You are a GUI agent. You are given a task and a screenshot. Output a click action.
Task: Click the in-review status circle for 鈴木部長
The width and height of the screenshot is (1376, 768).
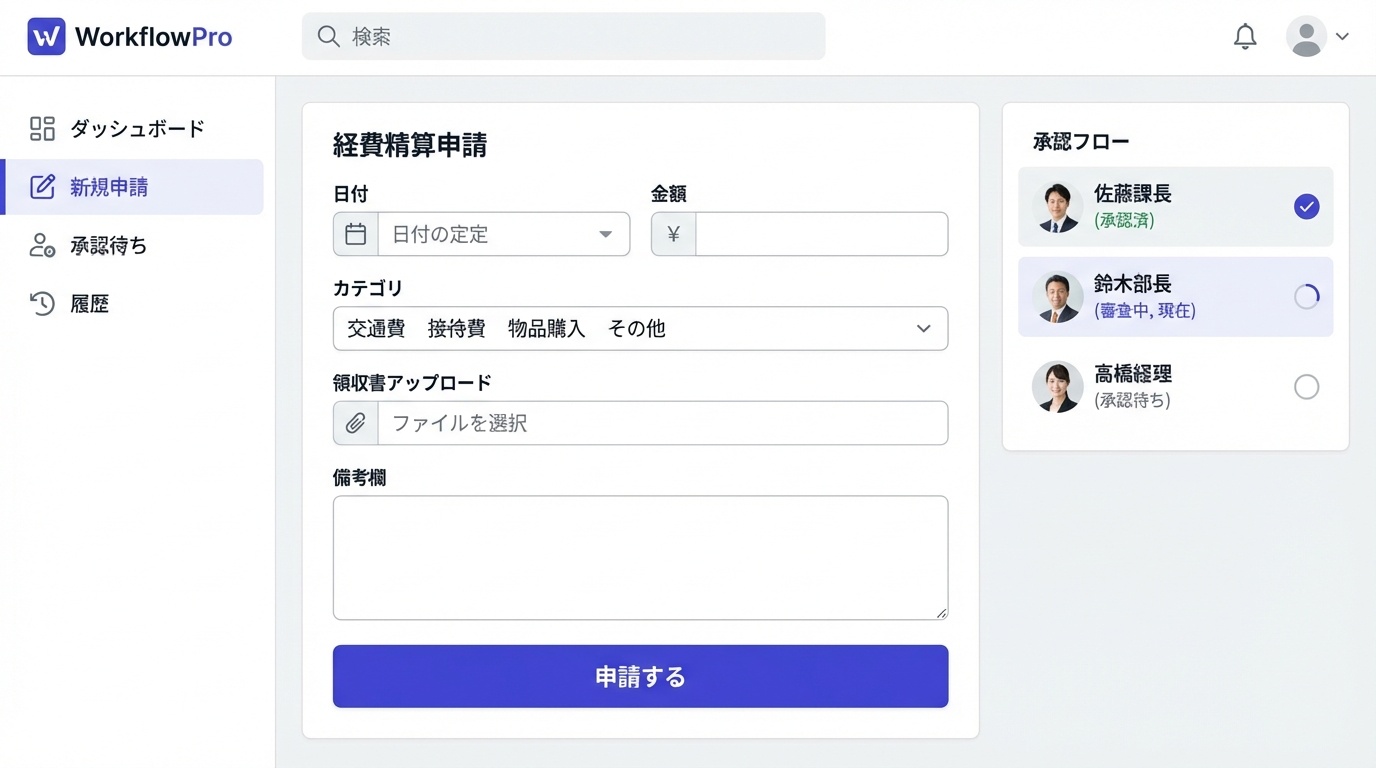(1306, 297)
